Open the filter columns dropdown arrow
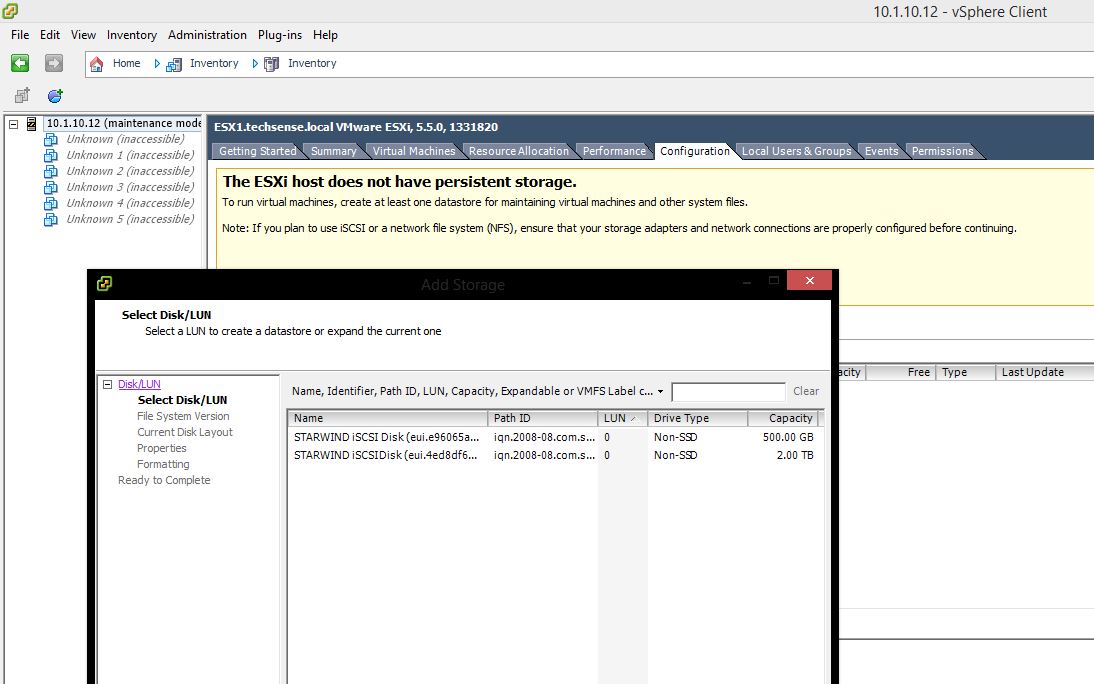The height and width of the screenshot is (684, 1094). (660, 392)
